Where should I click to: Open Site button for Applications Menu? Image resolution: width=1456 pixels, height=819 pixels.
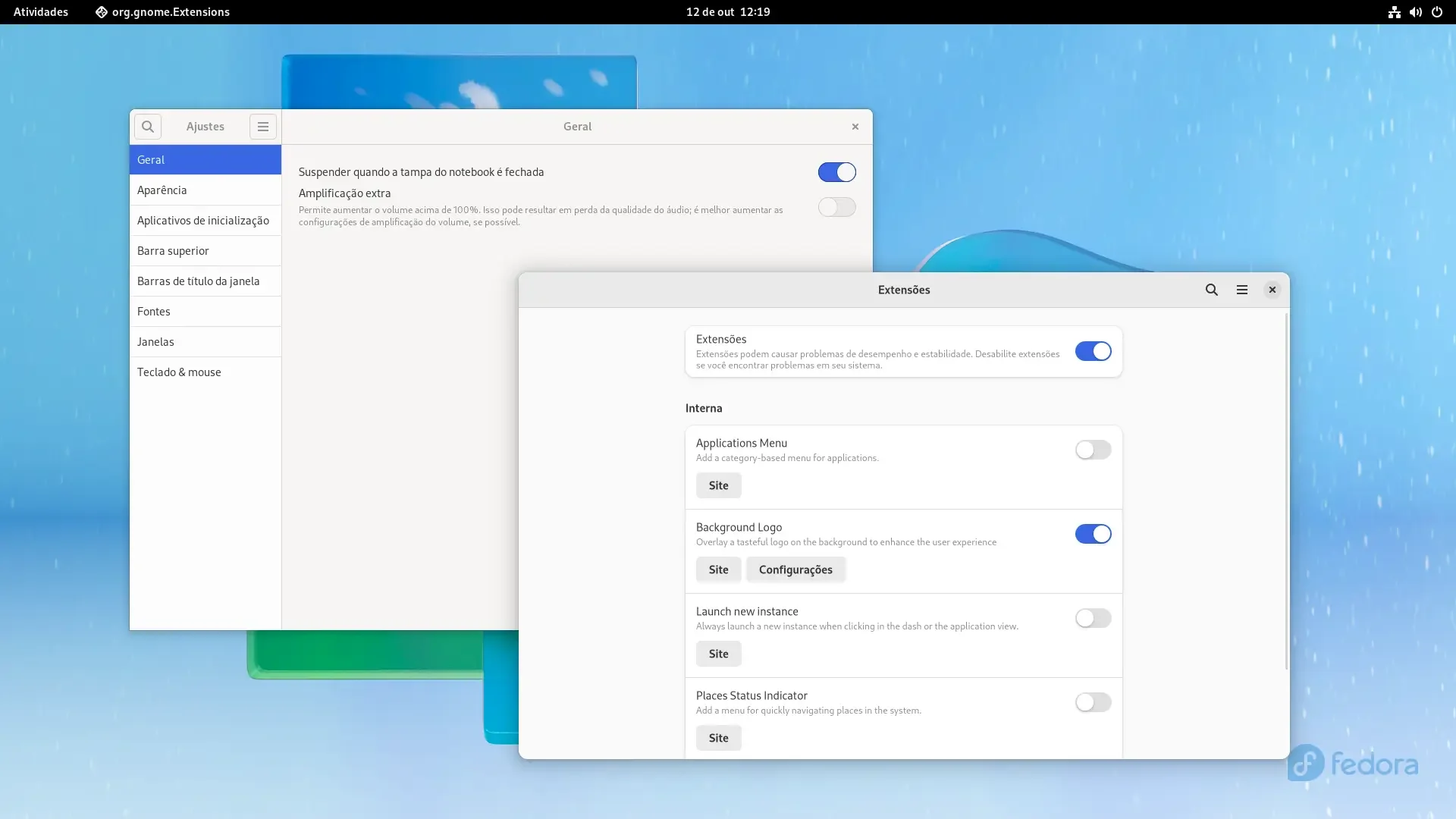tap(719, 485)
